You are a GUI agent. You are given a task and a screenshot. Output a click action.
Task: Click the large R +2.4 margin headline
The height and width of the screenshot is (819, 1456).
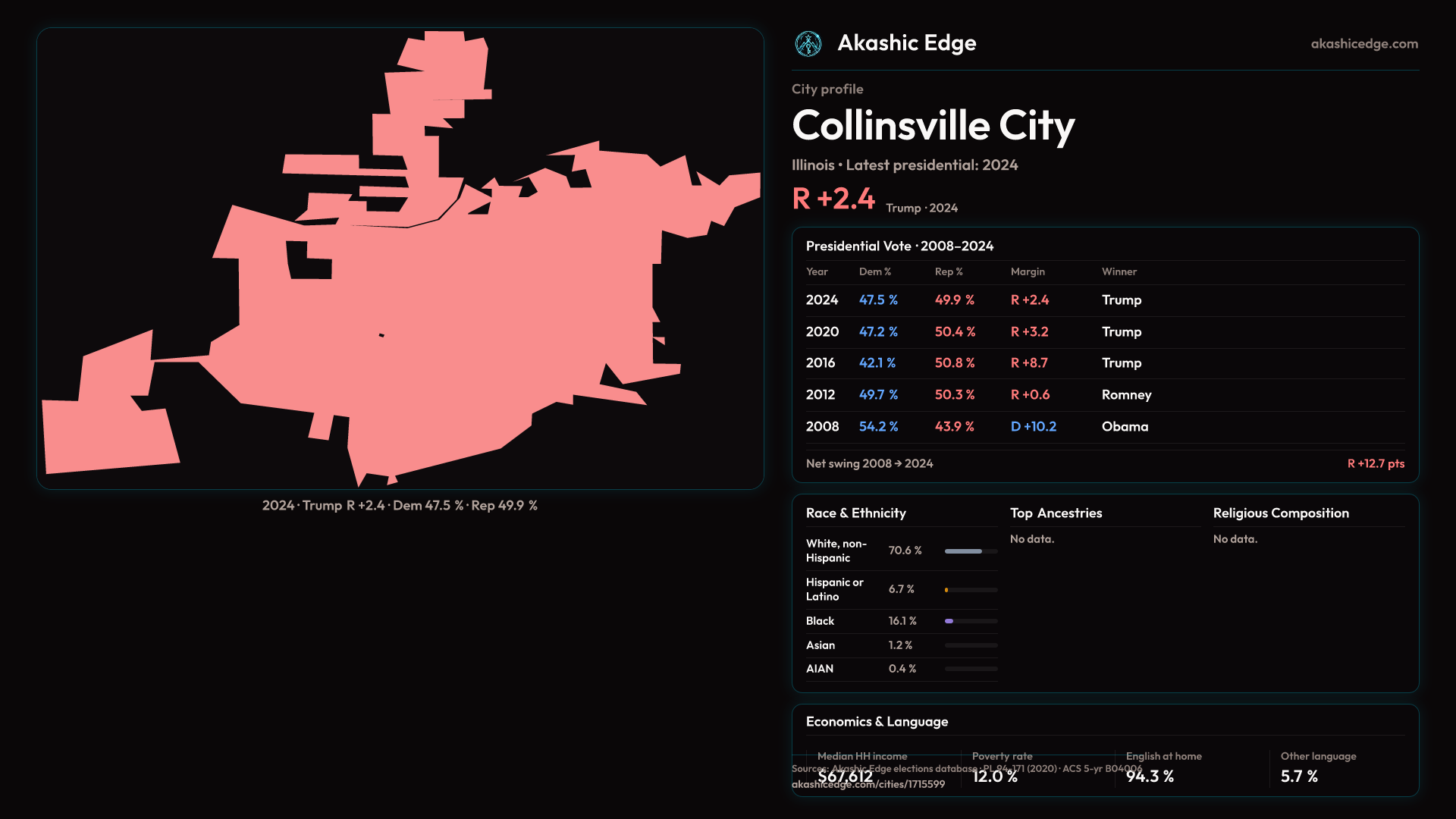pos(833,199)
